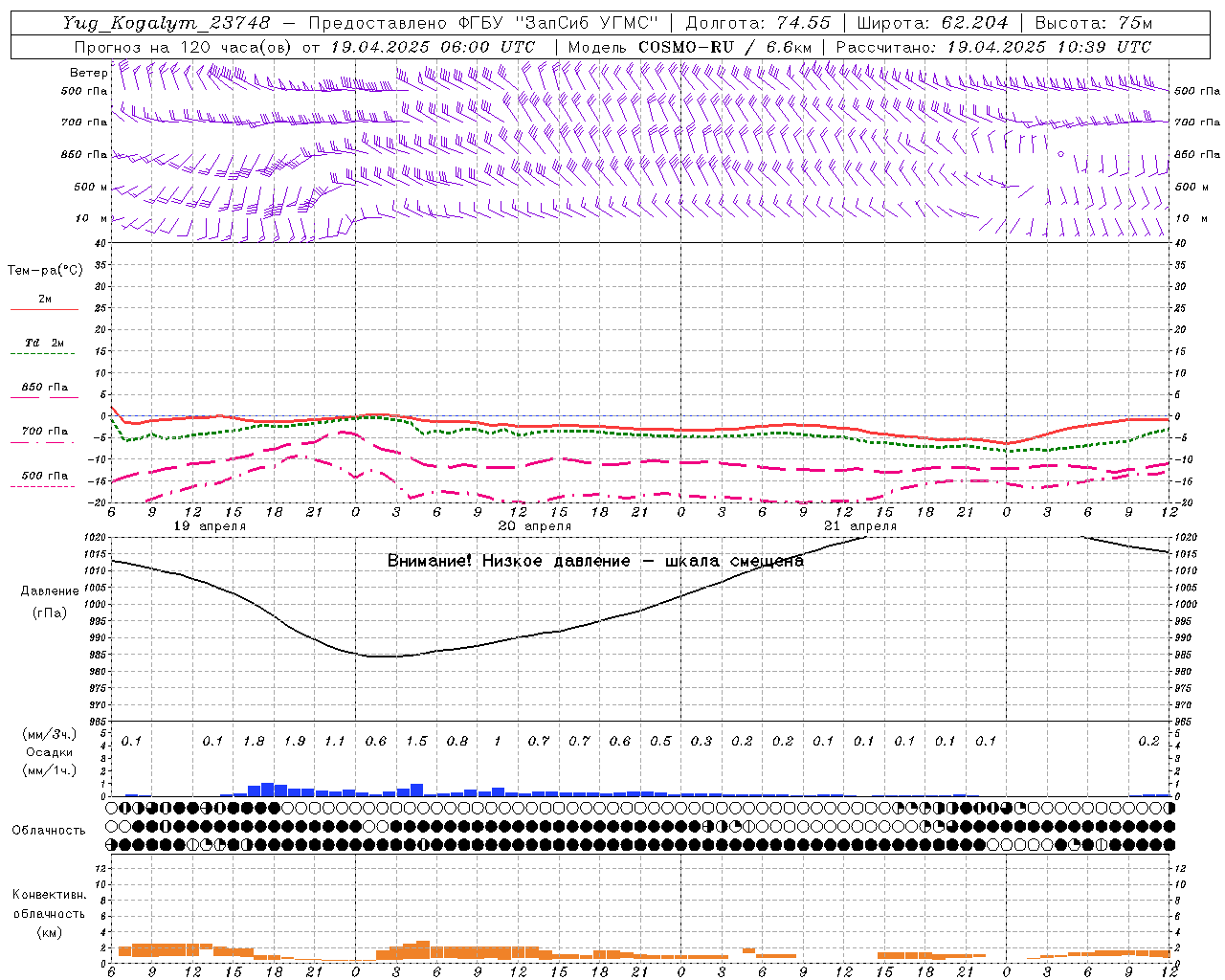Click the 1.5 three-hour precipitation value
The image size is (1225, 980).
click(416, 741)
